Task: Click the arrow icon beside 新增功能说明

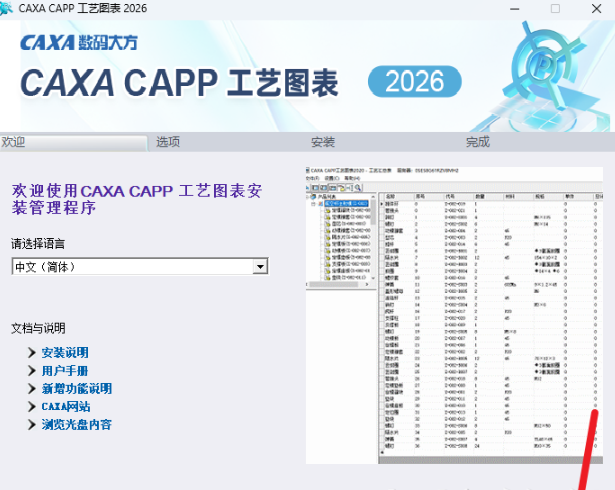Action: point(32,389)
